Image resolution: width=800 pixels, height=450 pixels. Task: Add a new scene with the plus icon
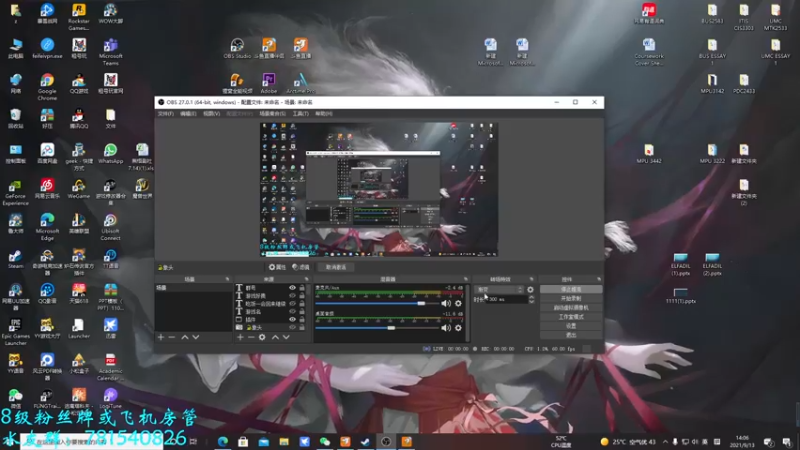(x=161, y=337)
